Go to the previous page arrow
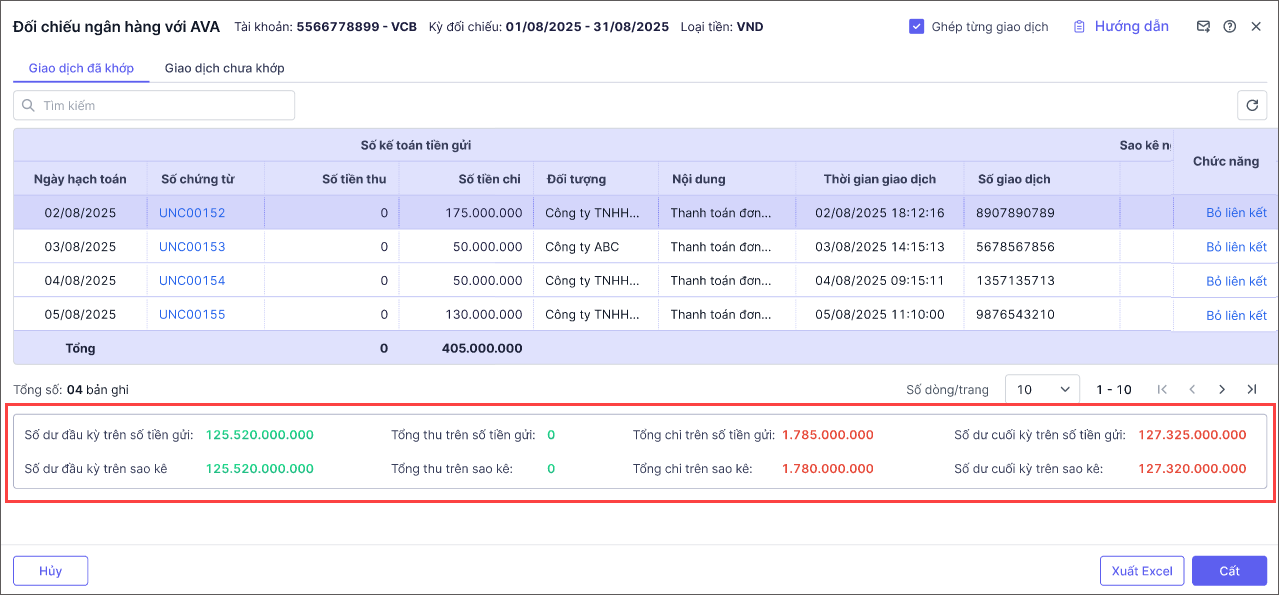 coord(1192,389)
